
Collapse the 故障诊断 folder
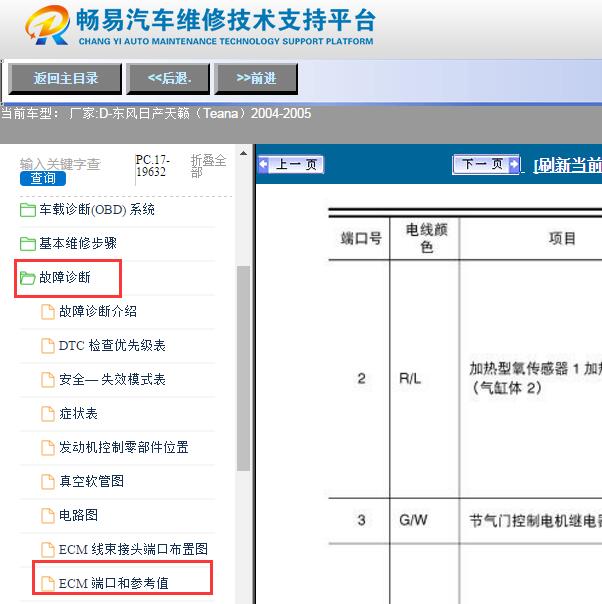(x=65, y=277)
